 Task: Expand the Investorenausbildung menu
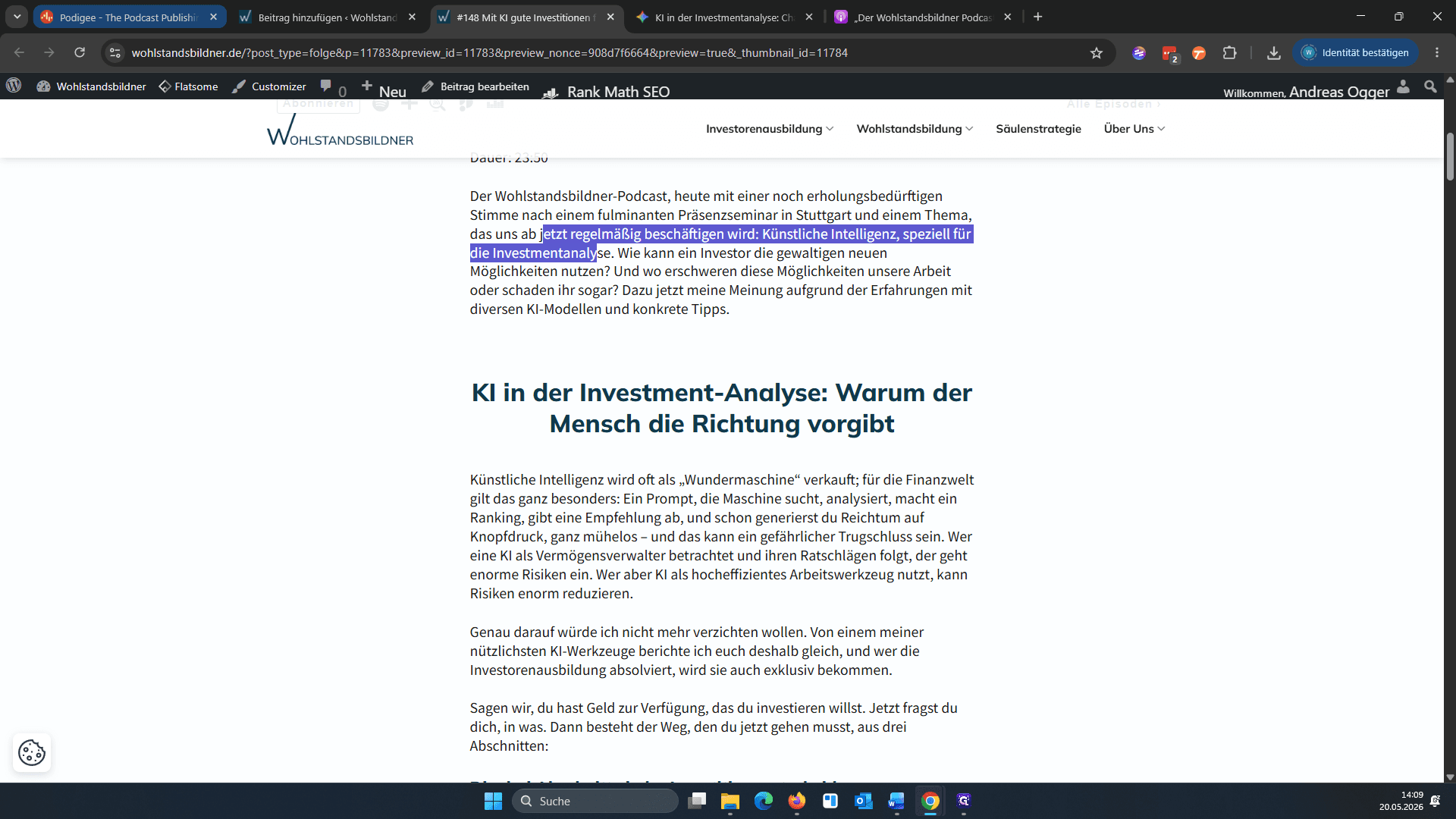[x=770, y=129]
